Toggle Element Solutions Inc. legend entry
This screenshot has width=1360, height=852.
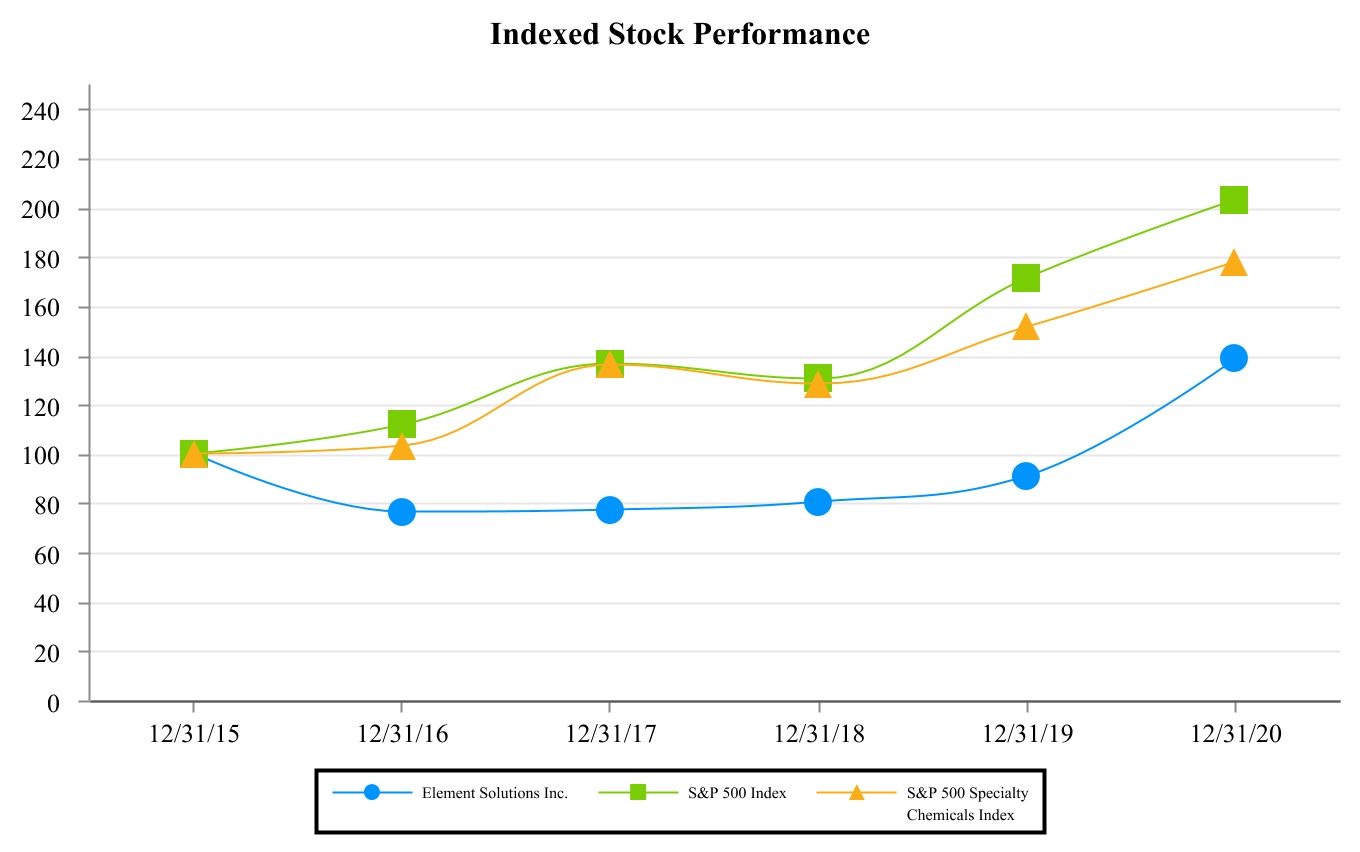coord(494,793)
